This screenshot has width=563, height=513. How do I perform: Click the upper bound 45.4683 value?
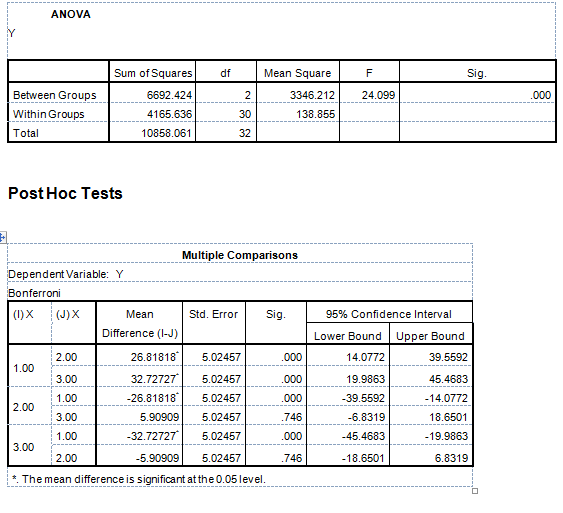click(448, 379)
